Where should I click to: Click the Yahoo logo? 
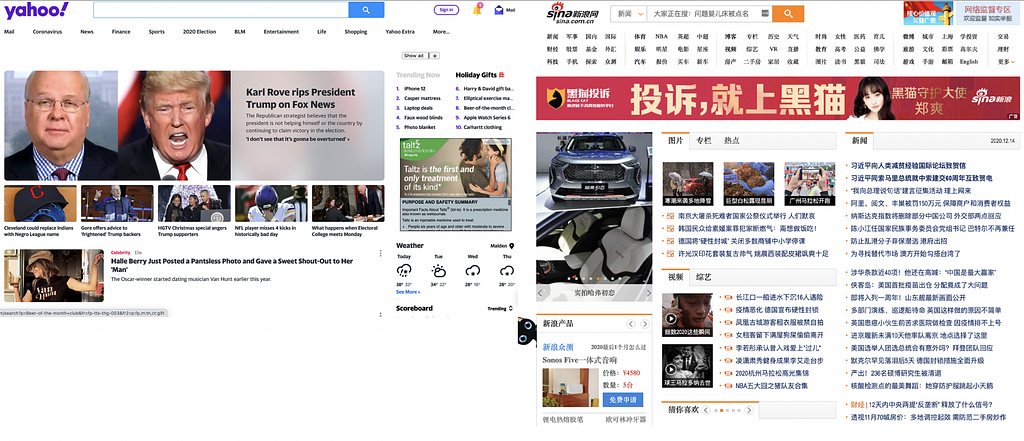tap(36, 10)
